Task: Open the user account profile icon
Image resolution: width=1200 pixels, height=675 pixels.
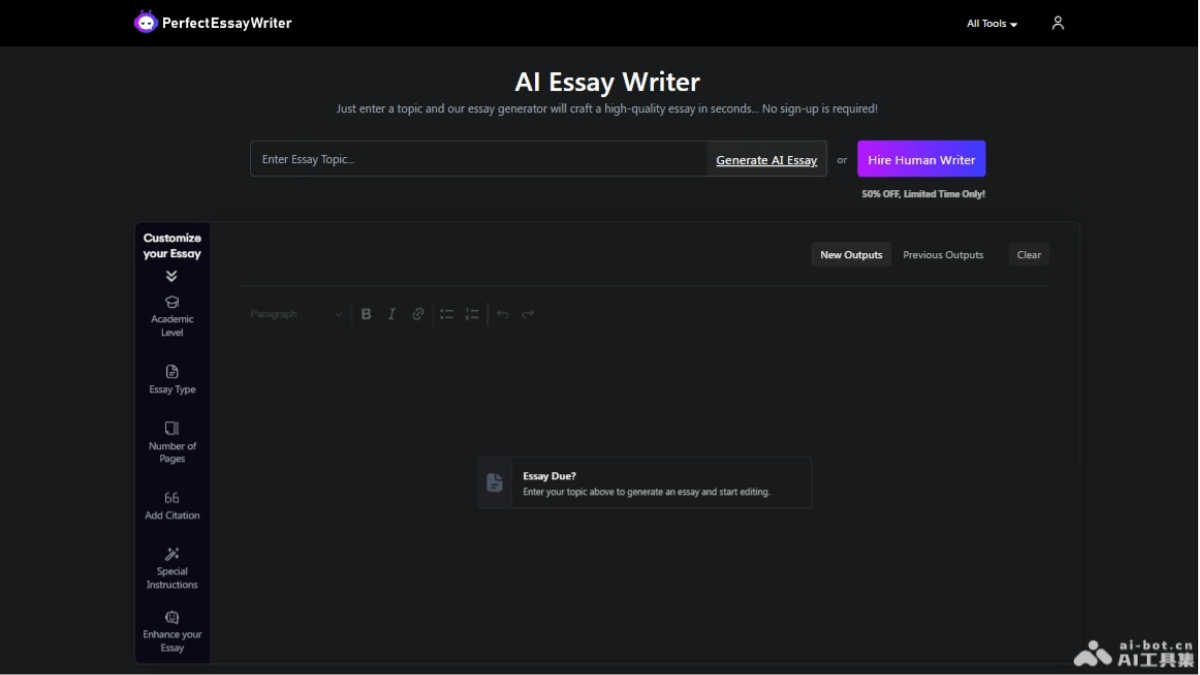Action: (1057, 22)
